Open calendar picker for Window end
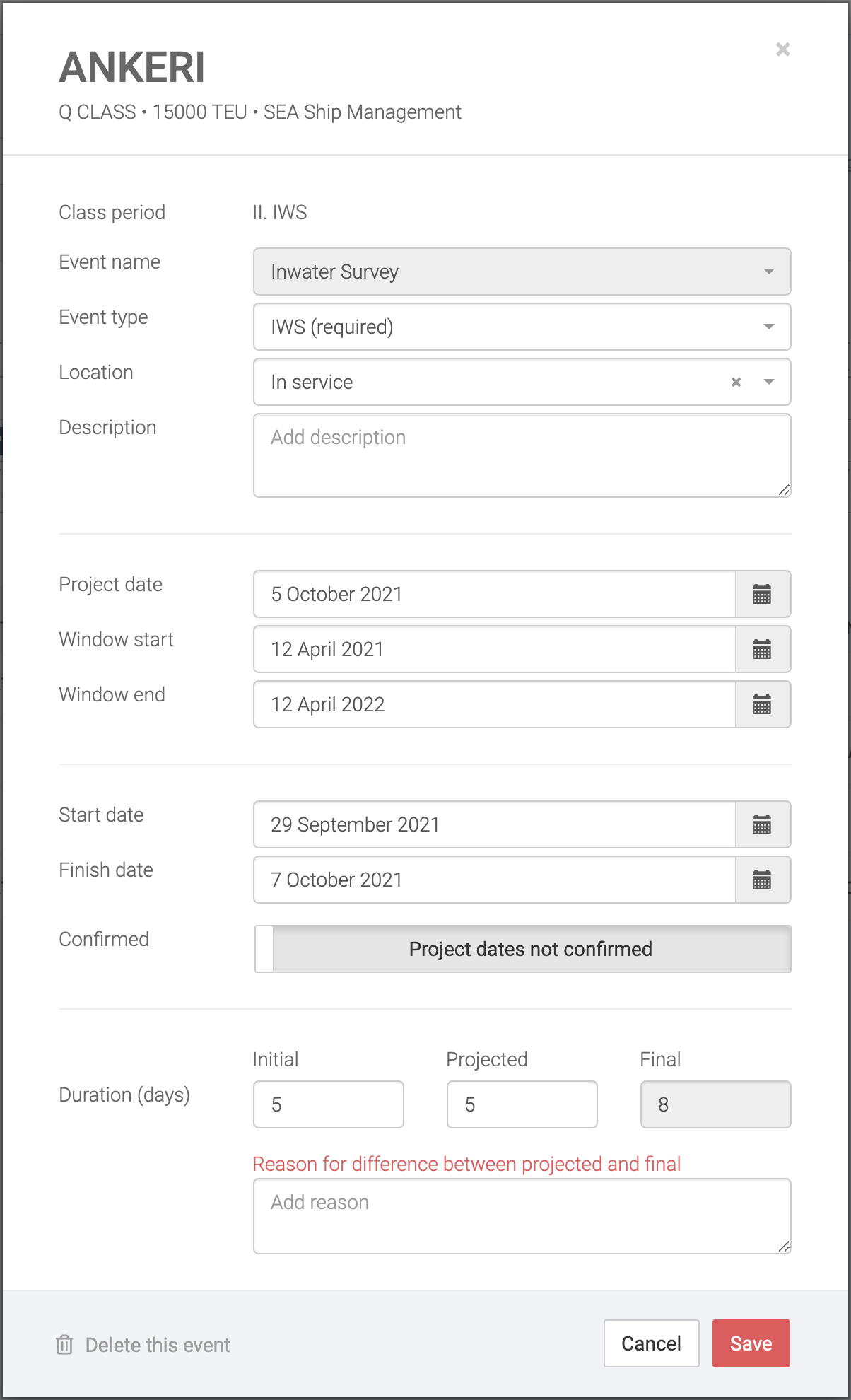The width and height of the screenshot is (851, 1400). click(762, 704)
